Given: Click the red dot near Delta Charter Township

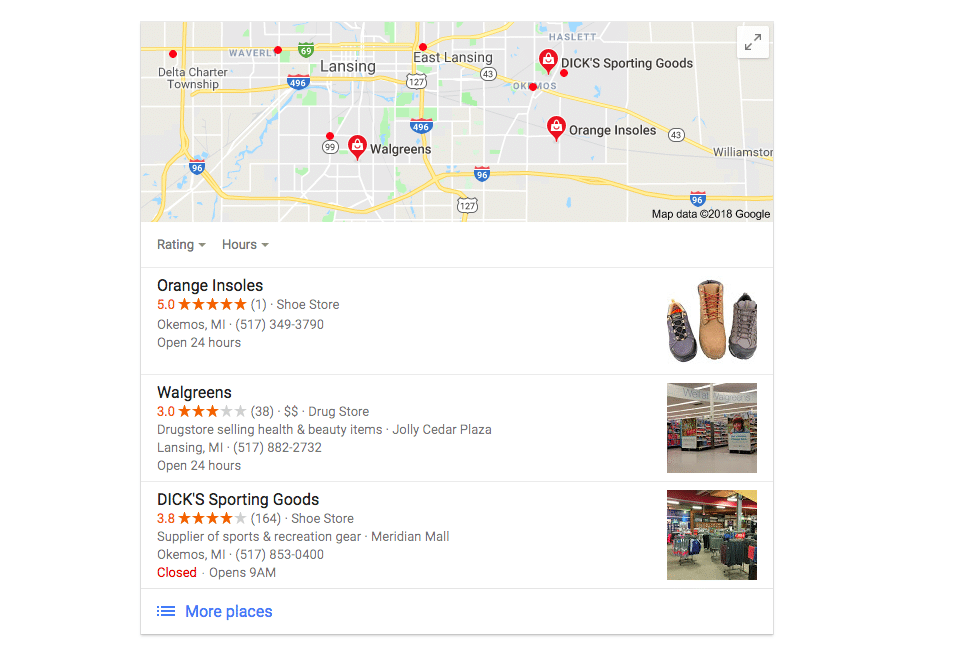Looking at the screenshot, I should [x=173, y=54].
